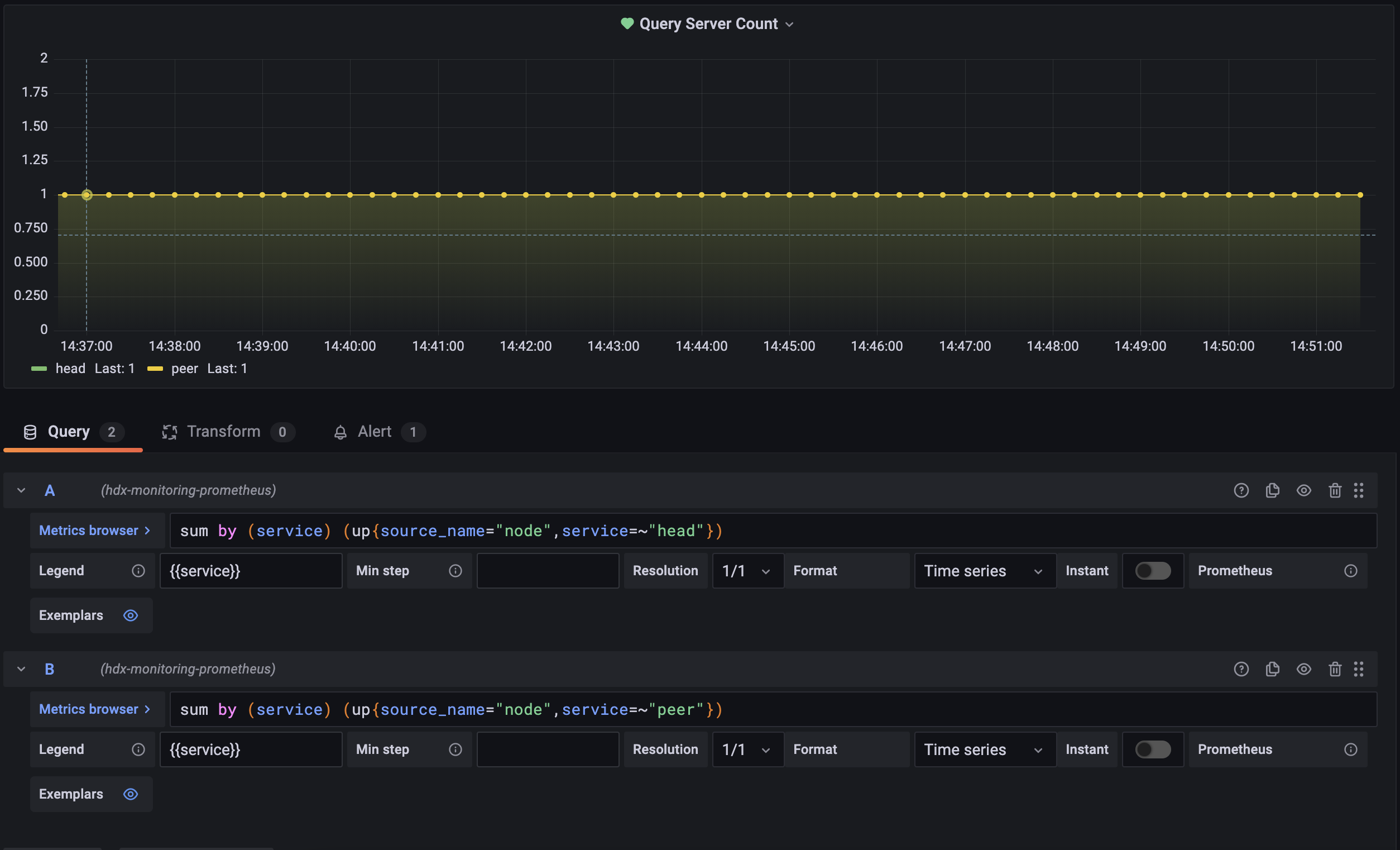This screenshot has height=850, width=1400.
Task: Open Metrics browser for query A
Action: click(95, 531)
